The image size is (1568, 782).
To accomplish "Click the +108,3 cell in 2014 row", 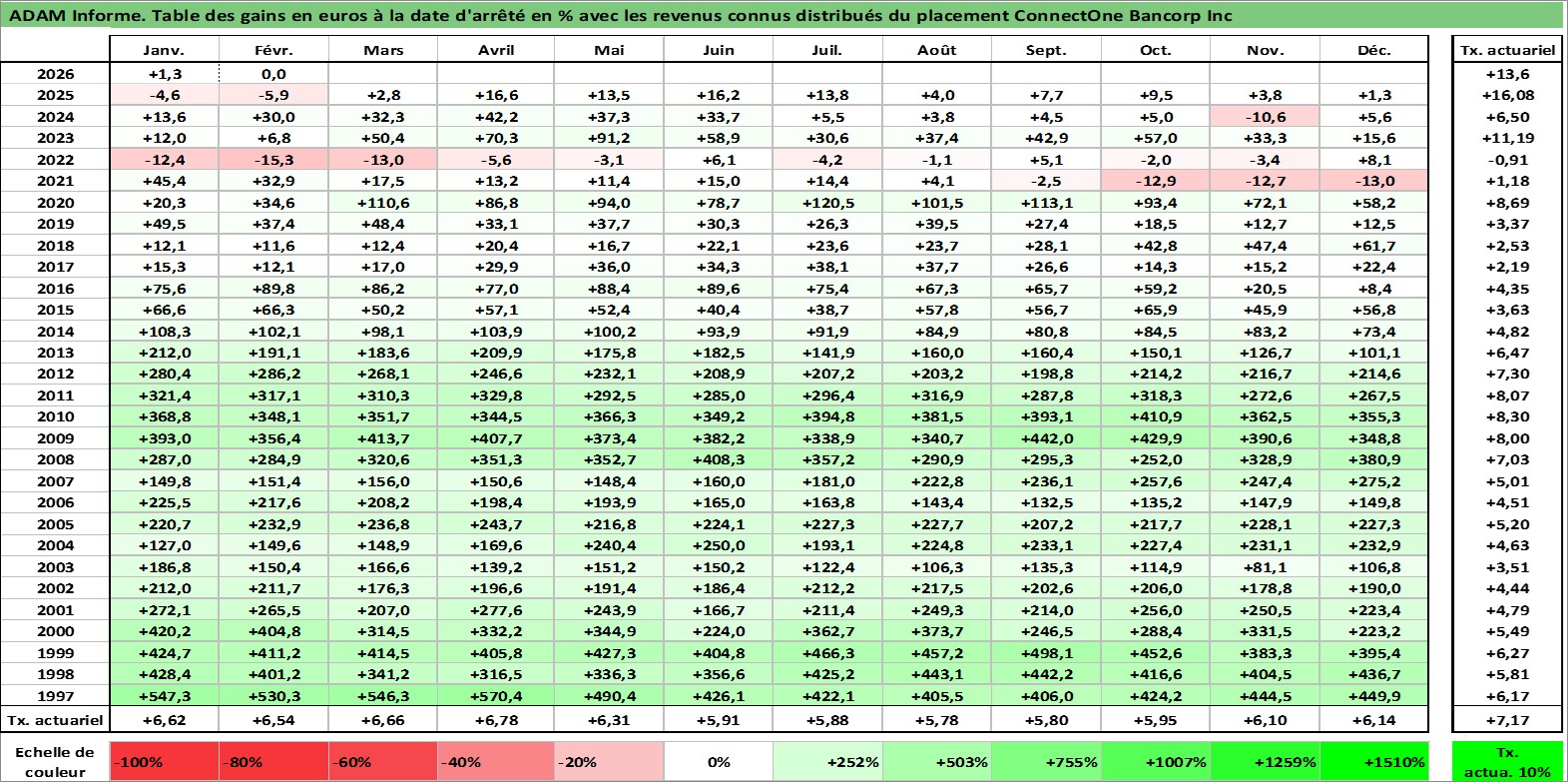I will pos(164,332).
